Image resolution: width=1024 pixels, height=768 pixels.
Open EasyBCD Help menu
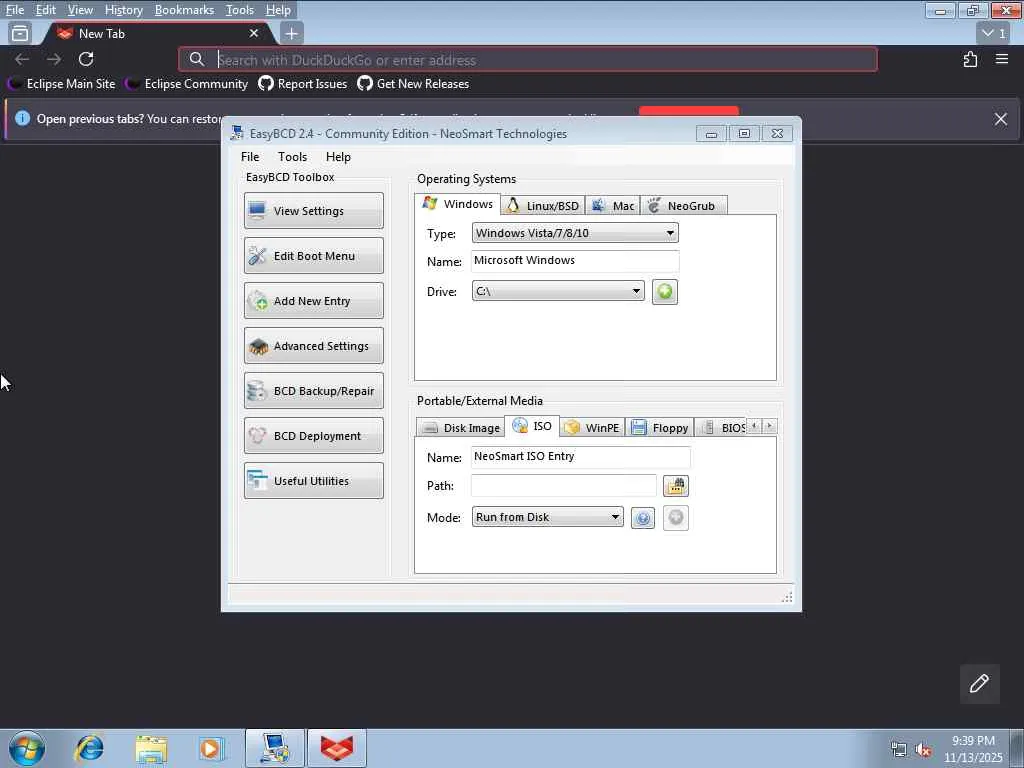click(x=338, y=157)
